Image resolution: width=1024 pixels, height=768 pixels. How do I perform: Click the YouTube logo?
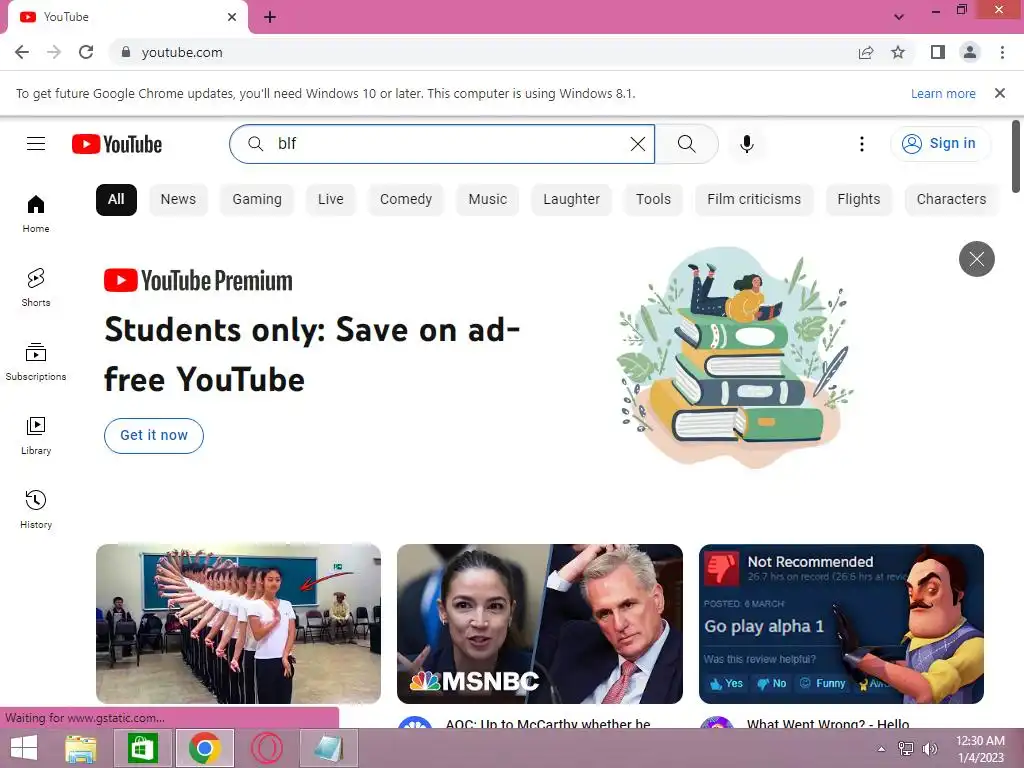(117, 144)
